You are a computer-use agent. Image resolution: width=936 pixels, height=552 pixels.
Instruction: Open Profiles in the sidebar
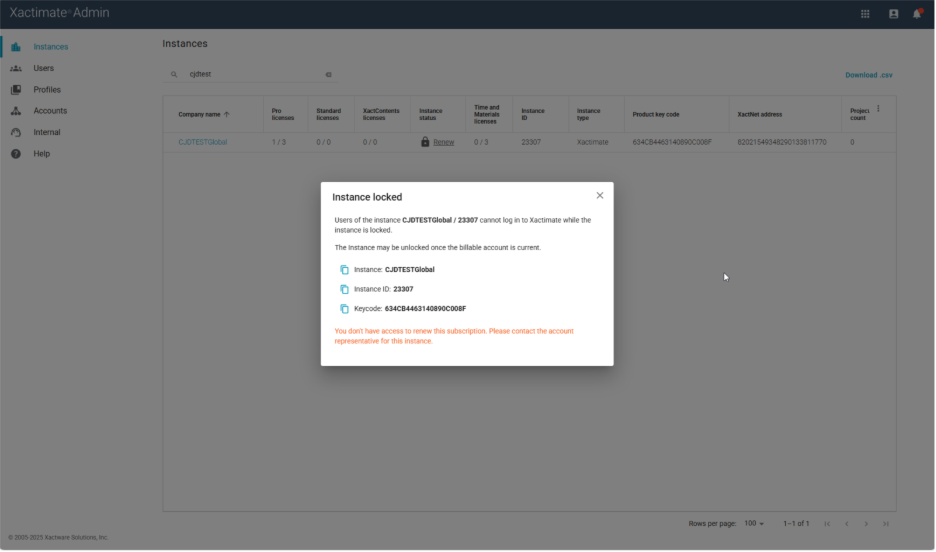(47, 90)
